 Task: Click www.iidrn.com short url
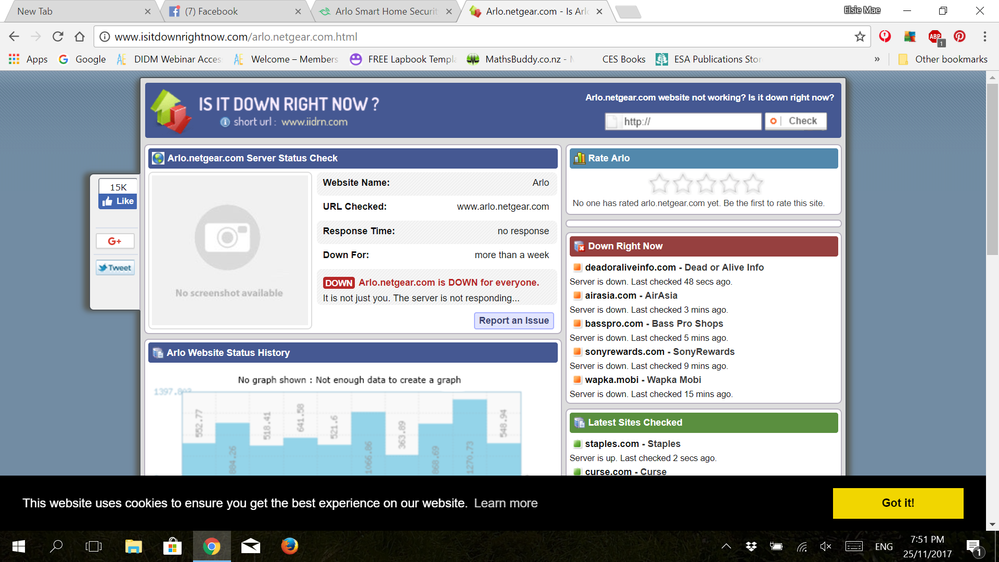click(314, 122)
